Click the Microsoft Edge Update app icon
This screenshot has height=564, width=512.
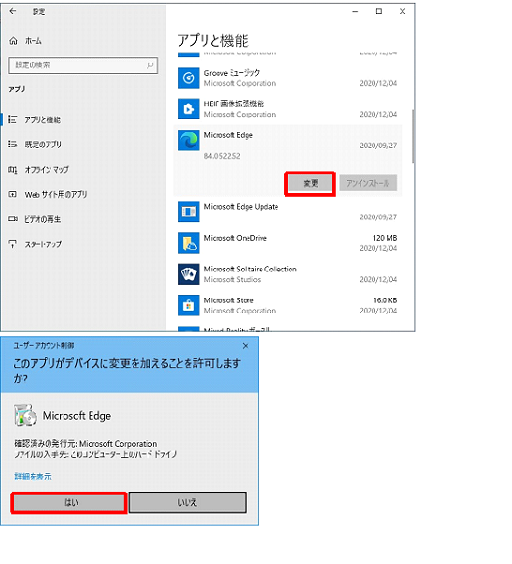[189, 212]
